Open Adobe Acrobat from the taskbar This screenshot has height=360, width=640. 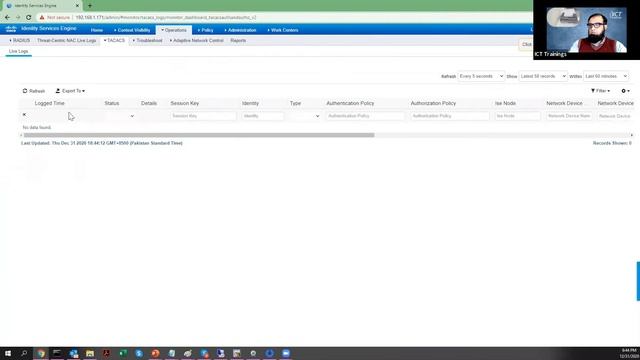pyautogui.click(x=106, y=353)
